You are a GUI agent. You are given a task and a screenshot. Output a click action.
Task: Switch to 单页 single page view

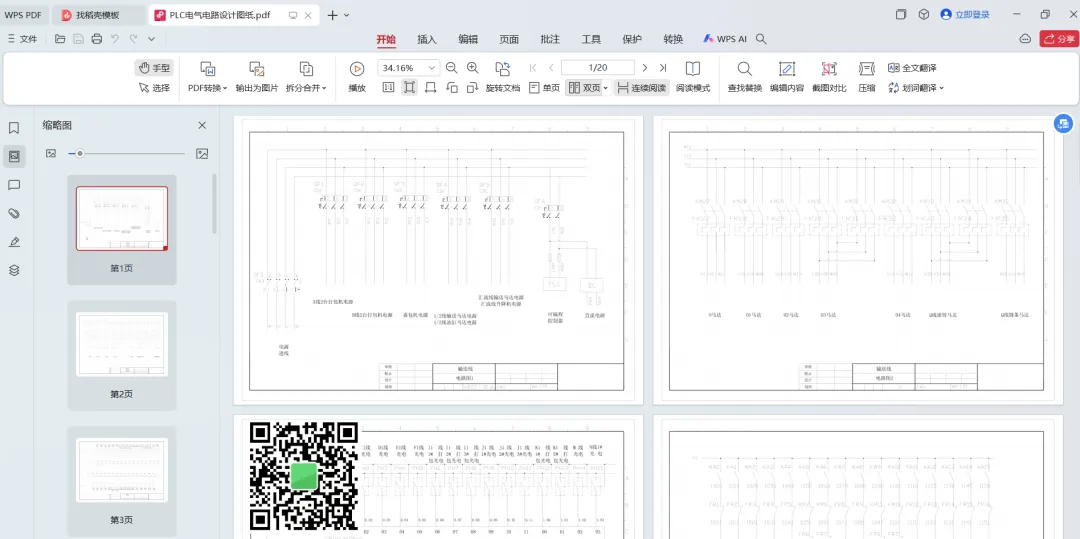coord(544,87)
